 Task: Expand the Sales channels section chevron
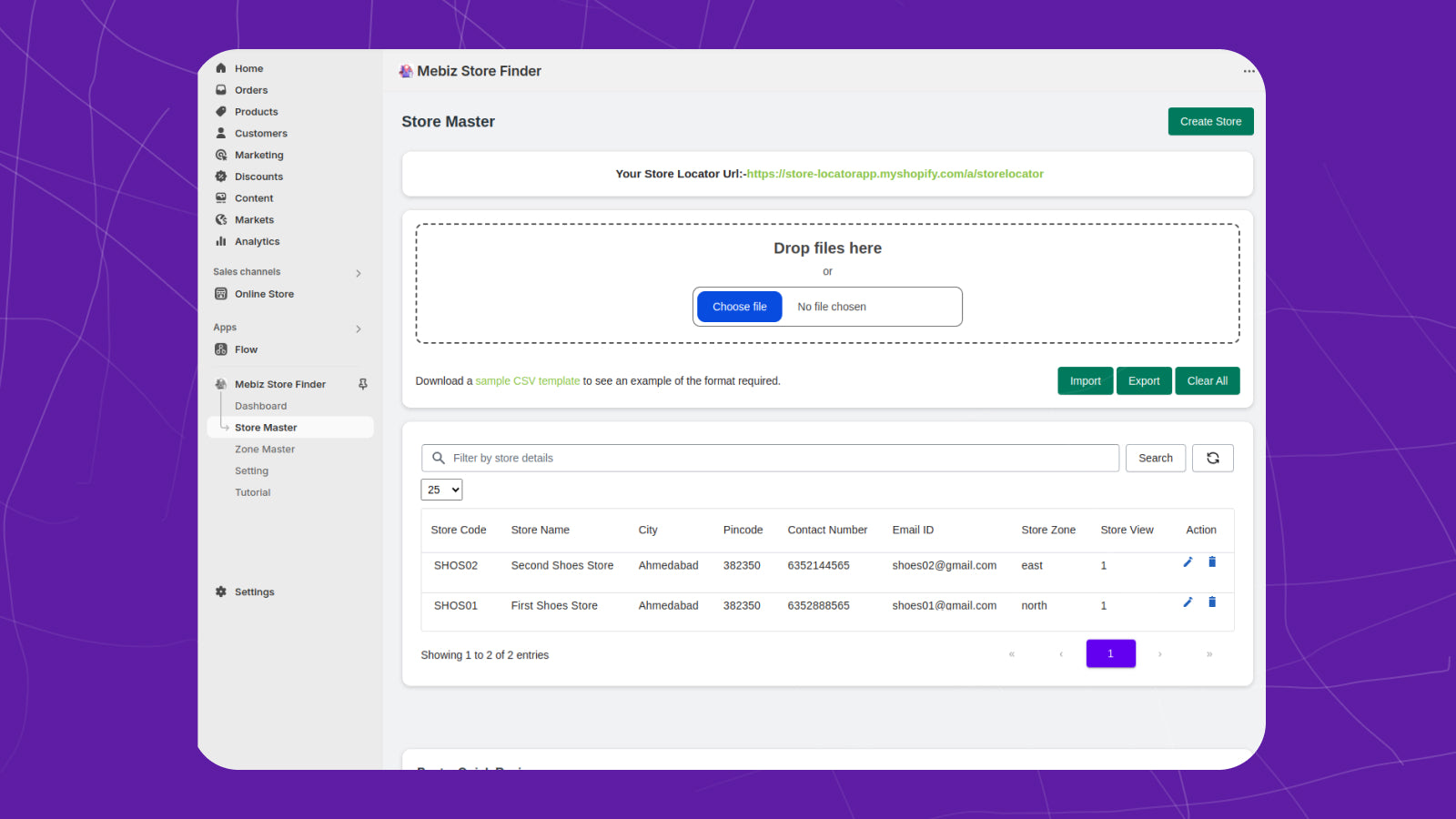coord(359,273)
